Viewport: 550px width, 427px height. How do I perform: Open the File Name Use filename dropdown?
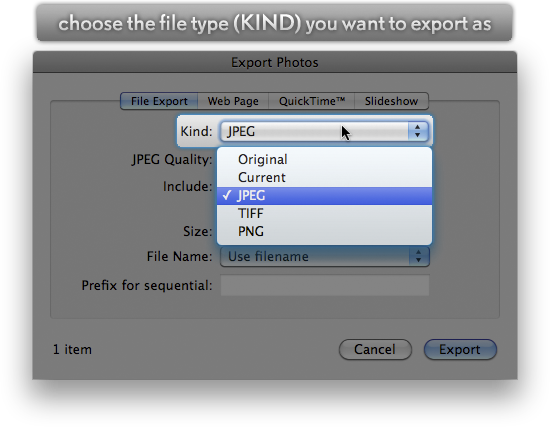[325, 256]
